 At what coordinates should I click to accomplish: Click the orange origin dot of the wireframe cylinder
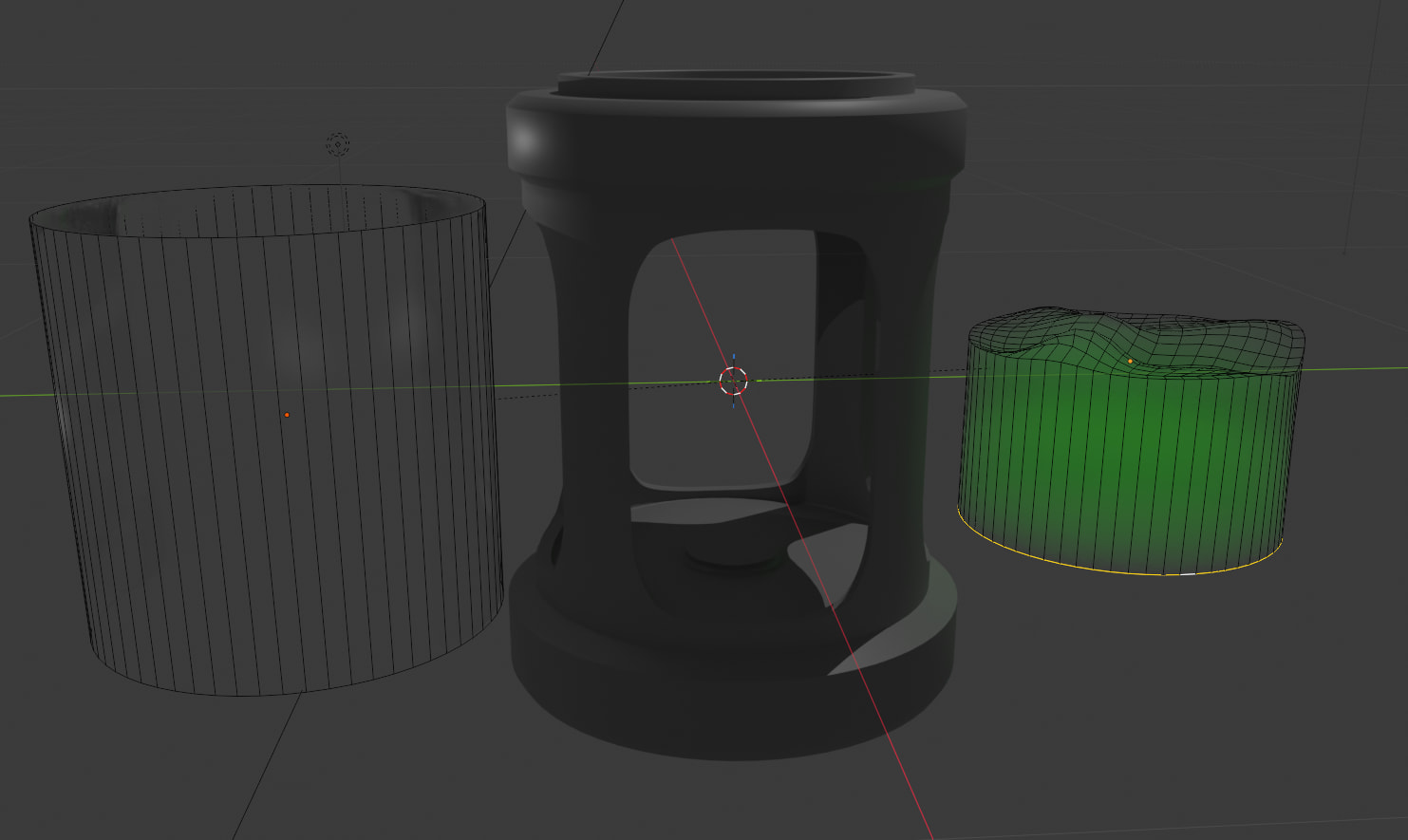tap(287, 415)
